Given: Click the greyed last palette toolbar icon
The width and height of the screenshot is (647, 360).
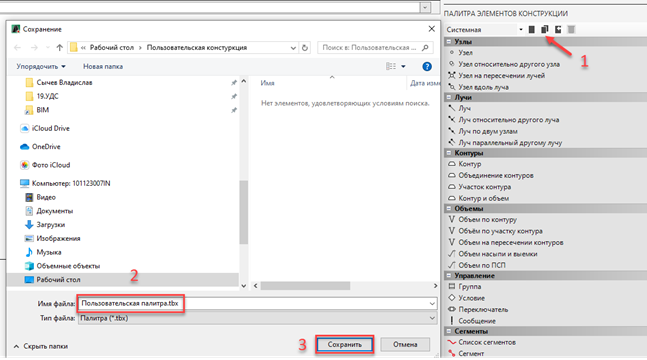Looking at the screenshot, I should [571, 29].
